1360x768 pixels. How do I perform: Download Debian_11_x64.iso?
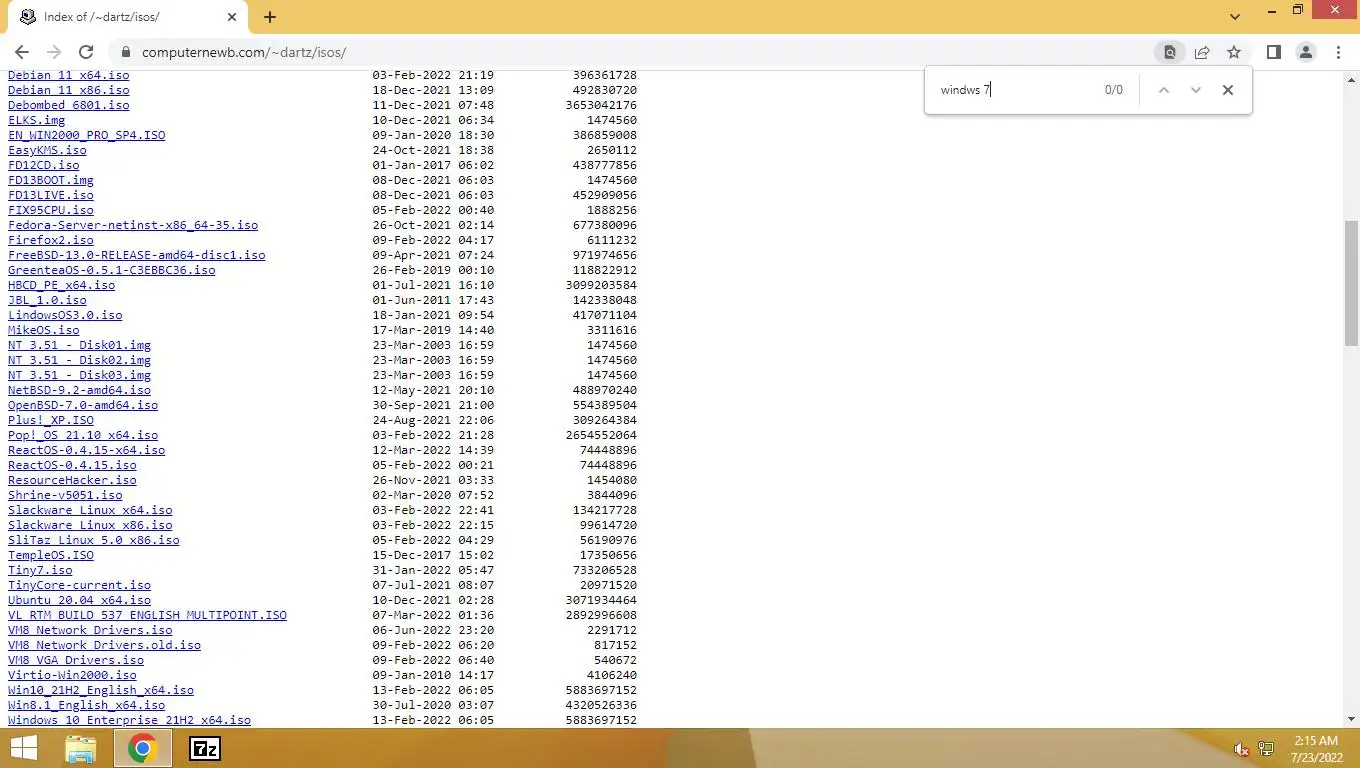click(x=68, y=75)
